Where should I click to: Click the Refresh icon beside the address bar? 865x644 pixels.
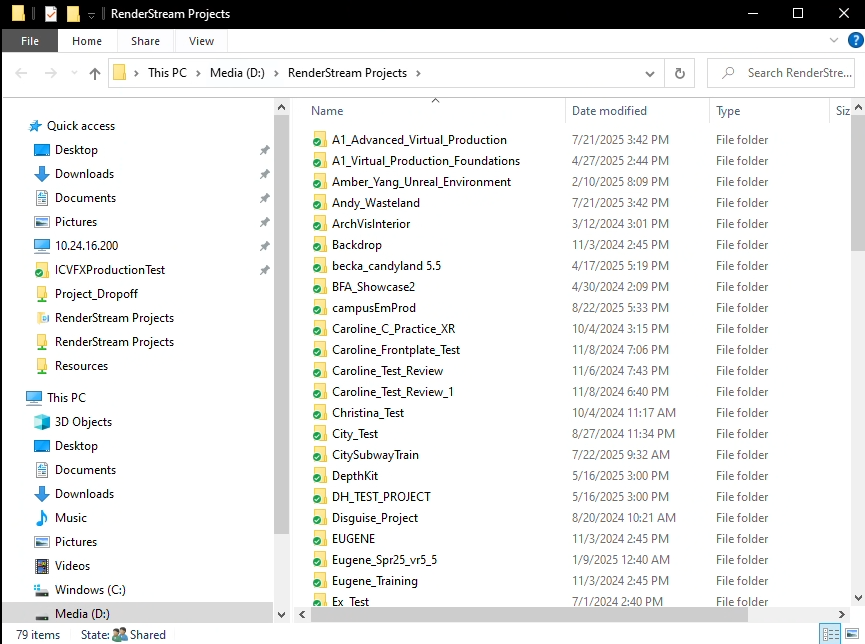pyautogui.click(x=679, y=73)
